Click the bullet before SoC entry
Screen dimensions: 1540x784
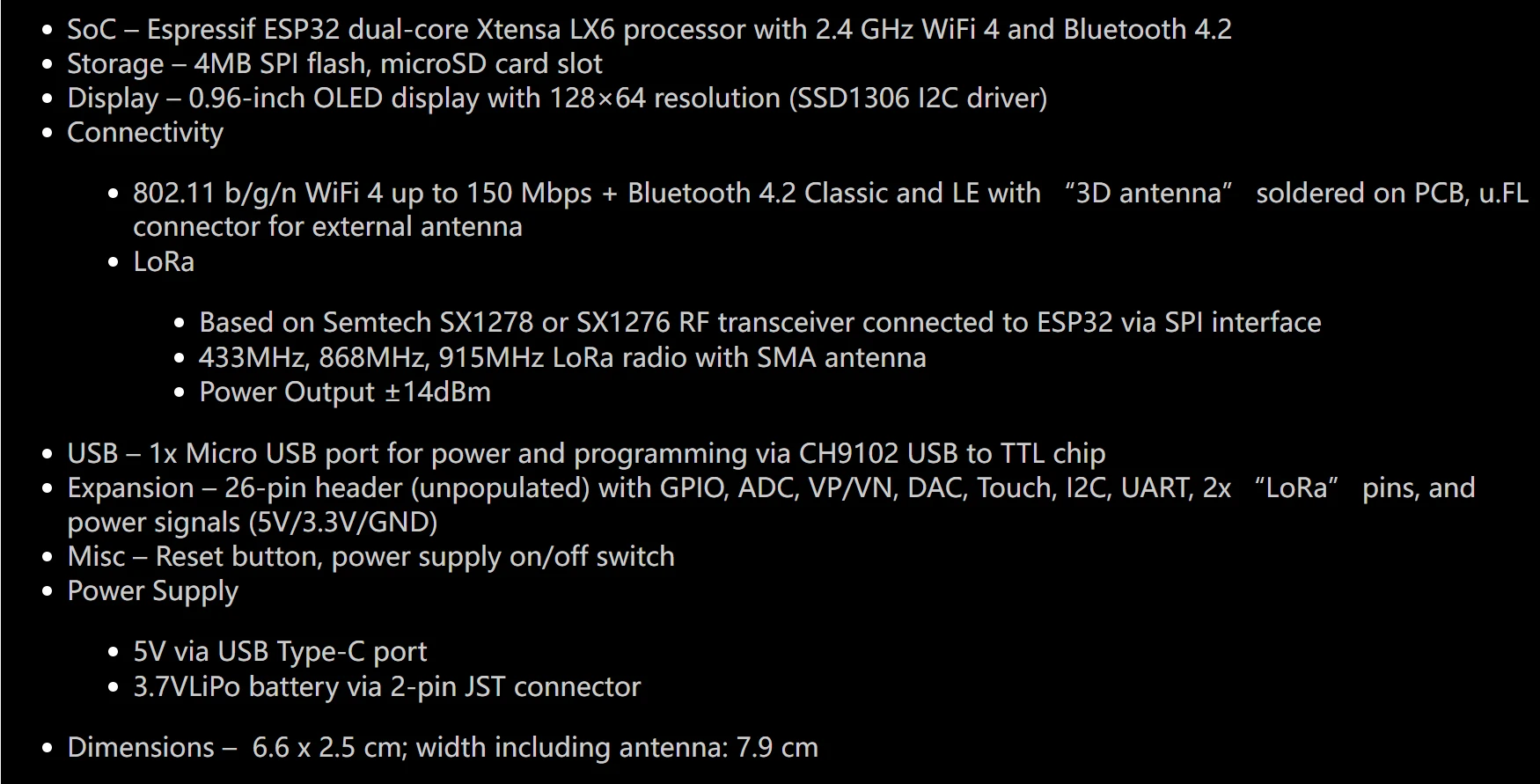tap(48, 30)
